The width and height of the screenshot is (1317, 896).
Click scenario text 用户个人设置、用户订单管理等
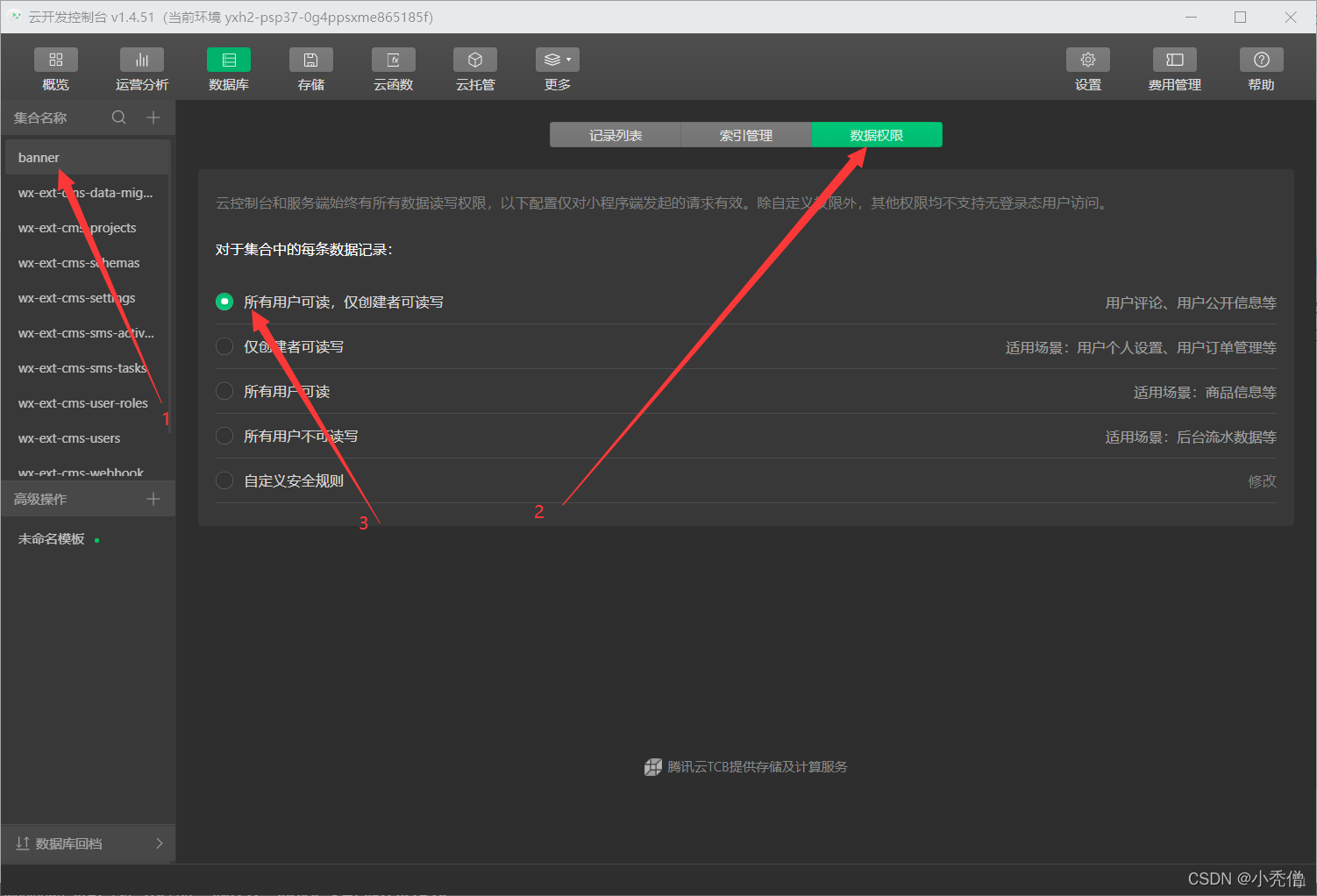click(x=1177, y=347)
